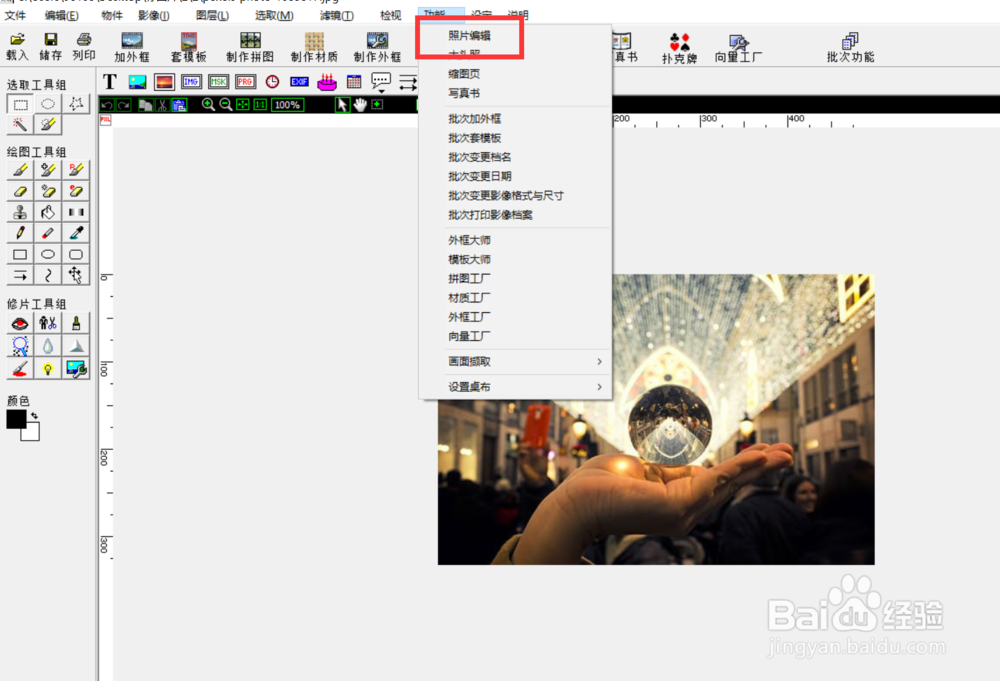Screen dimensions: 1000x681
Task: Click the copy icon in black toolbar
Action: click(145, 105)
